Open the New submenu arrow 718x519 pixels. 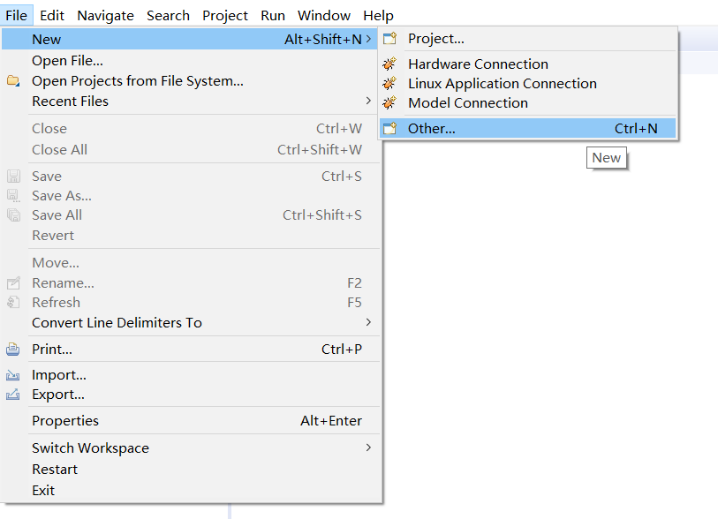[369, 39]
